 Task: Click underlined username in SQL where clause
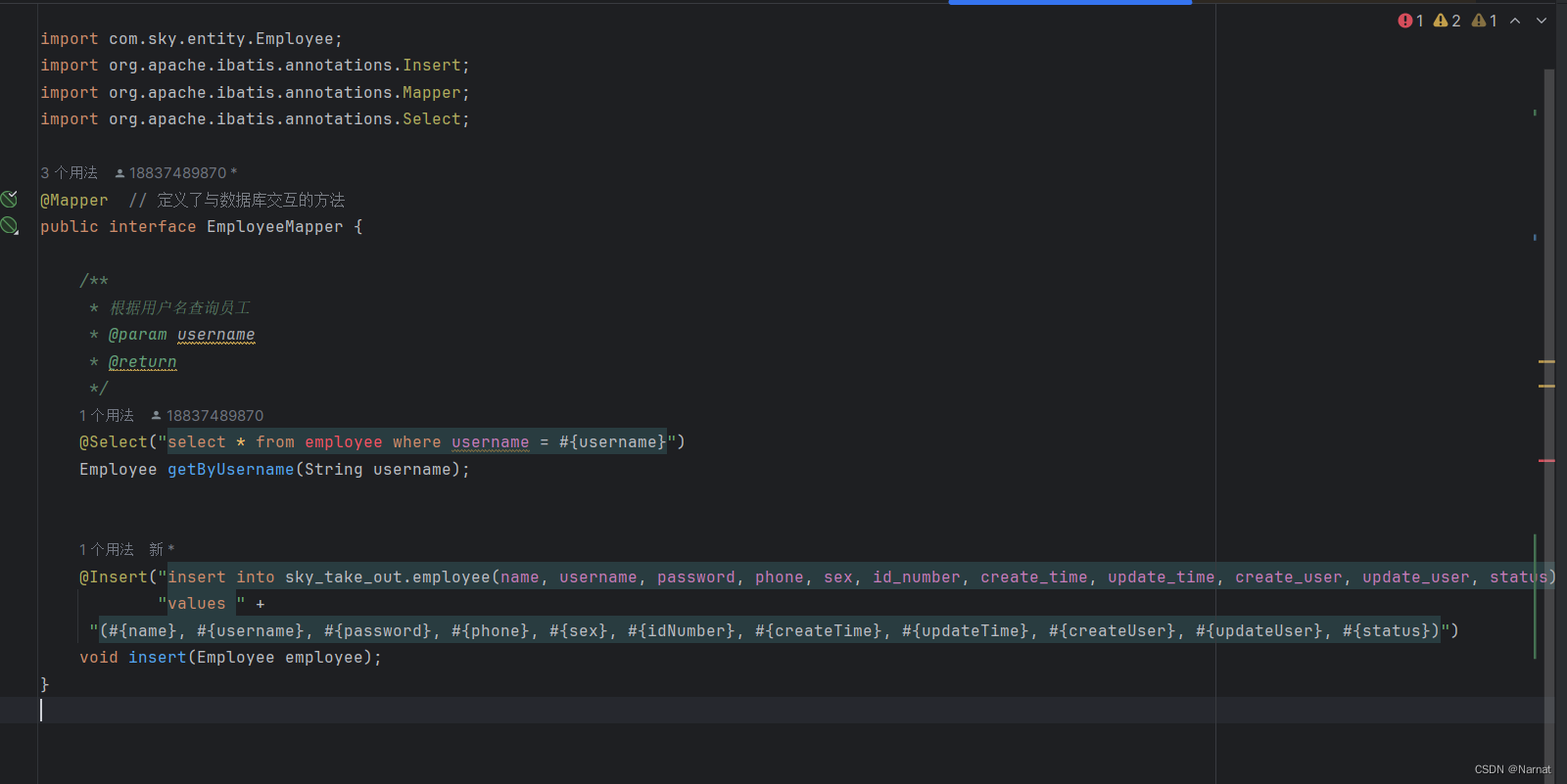pos(491,442)
